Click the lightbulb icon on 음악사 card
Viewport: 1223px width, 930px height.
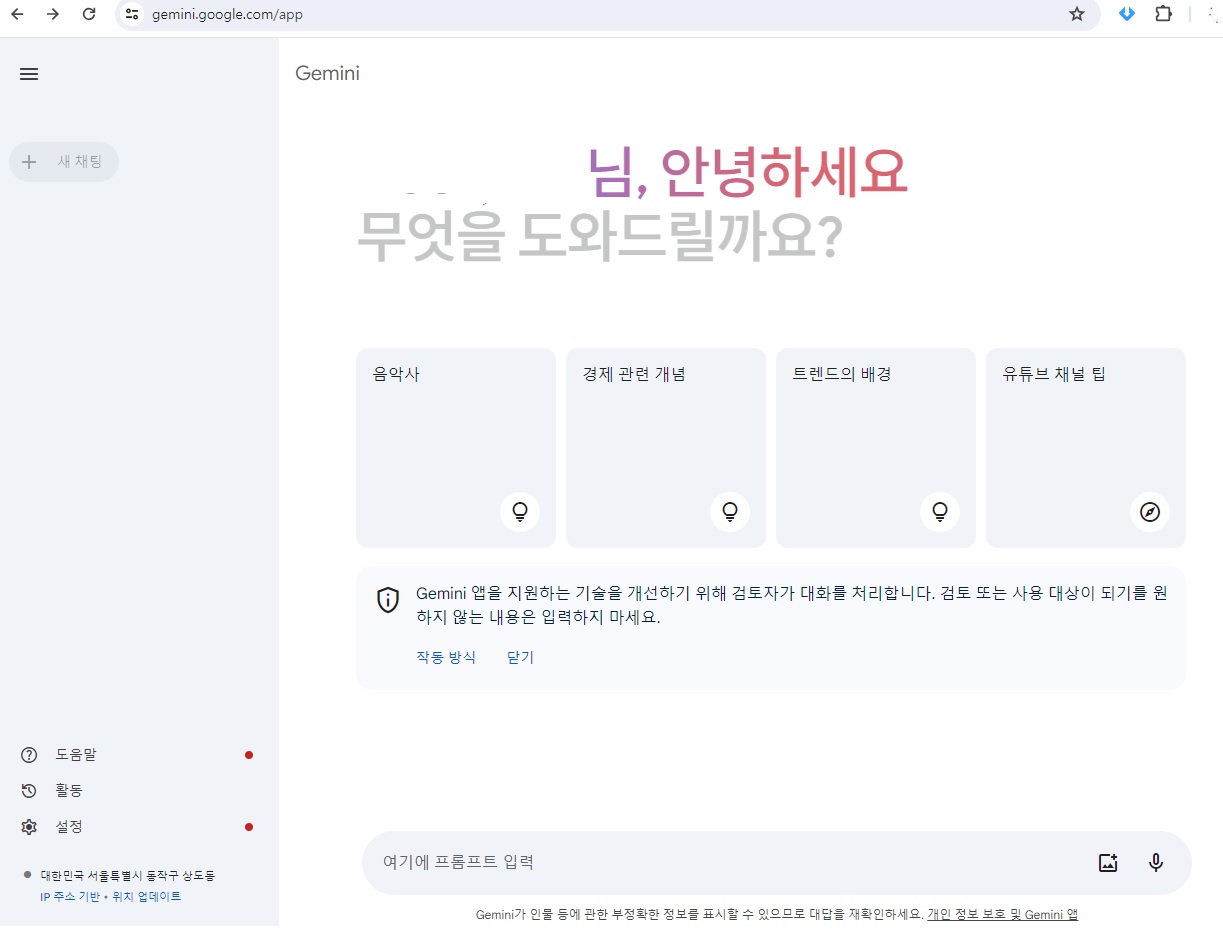tap(520, 512)
